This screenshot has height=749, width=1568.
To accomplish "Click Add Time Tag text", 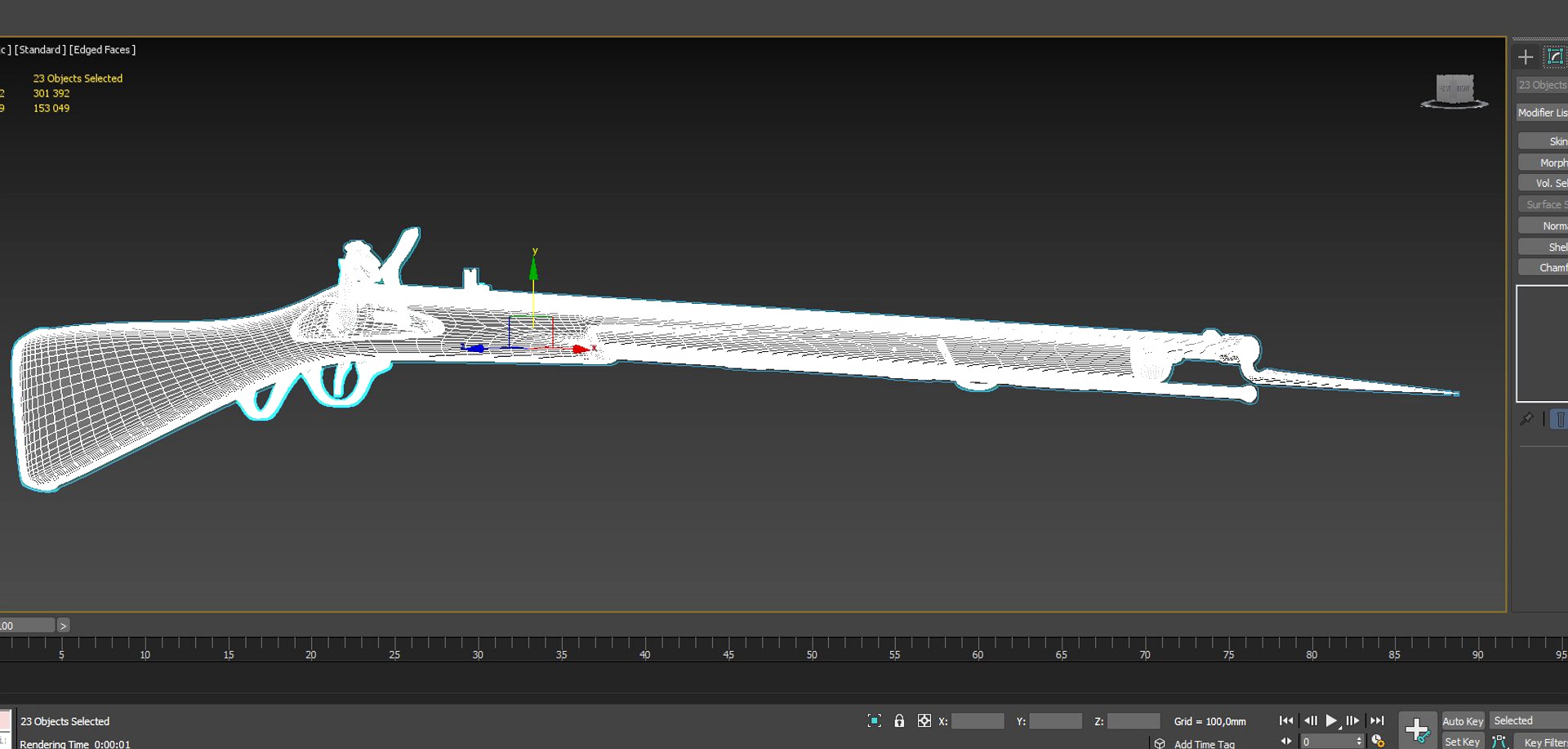I will [1204, 743].
